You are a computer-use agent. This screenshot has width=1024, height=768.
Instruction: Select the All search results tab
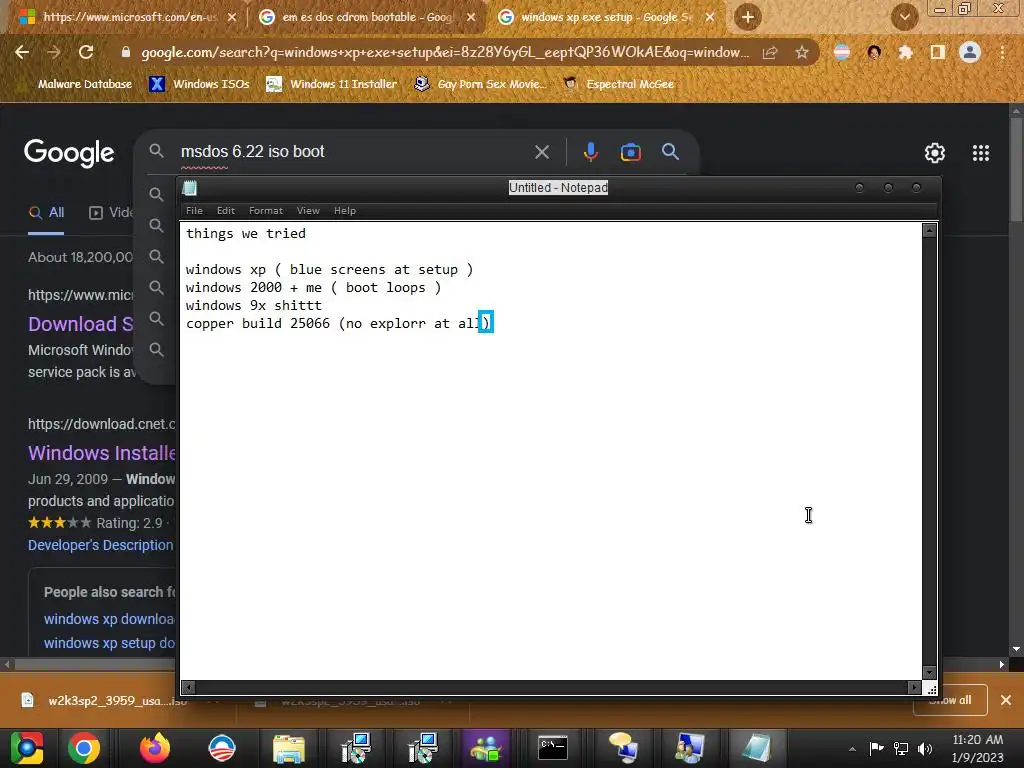coord(46,213)
